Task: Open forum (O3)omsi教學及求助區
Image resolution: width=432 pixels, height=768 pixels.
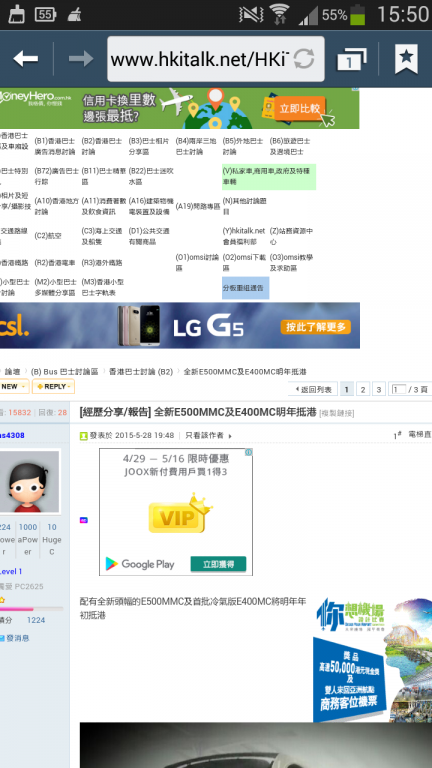Action: (x=291, y=263)
